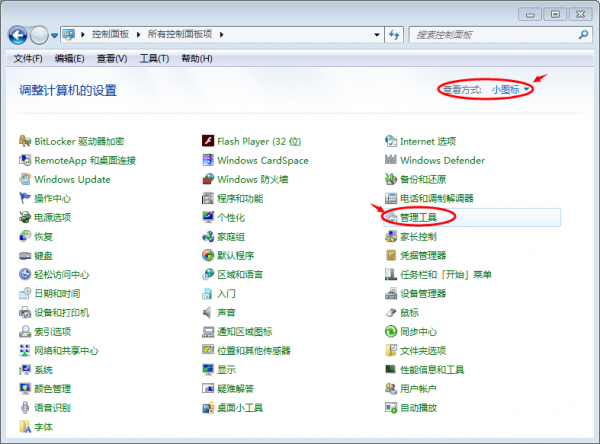The height and width of the screenshot is (444, 600).
Task: Open the 管理工具 icon
Action: click(x=391, y=217)
